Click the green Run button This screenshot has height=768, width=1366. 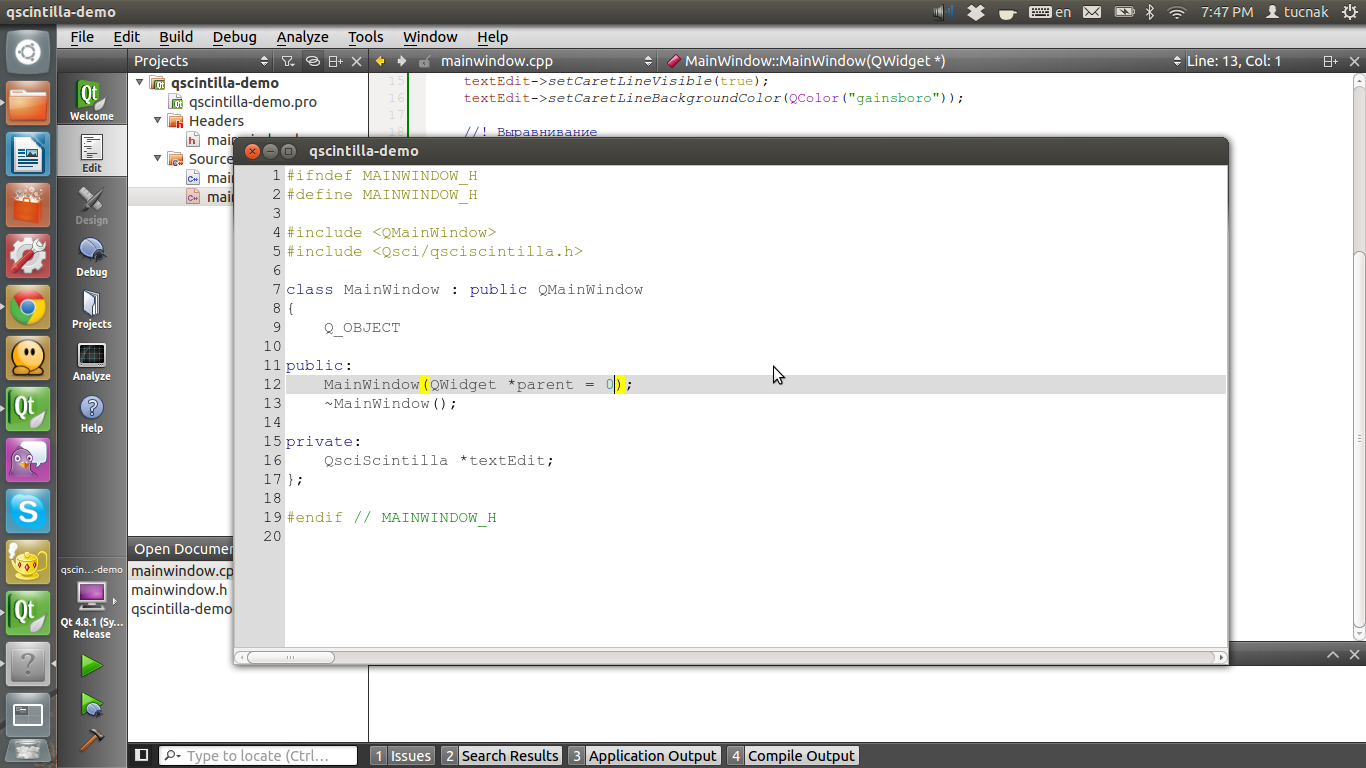click(92, 665)
